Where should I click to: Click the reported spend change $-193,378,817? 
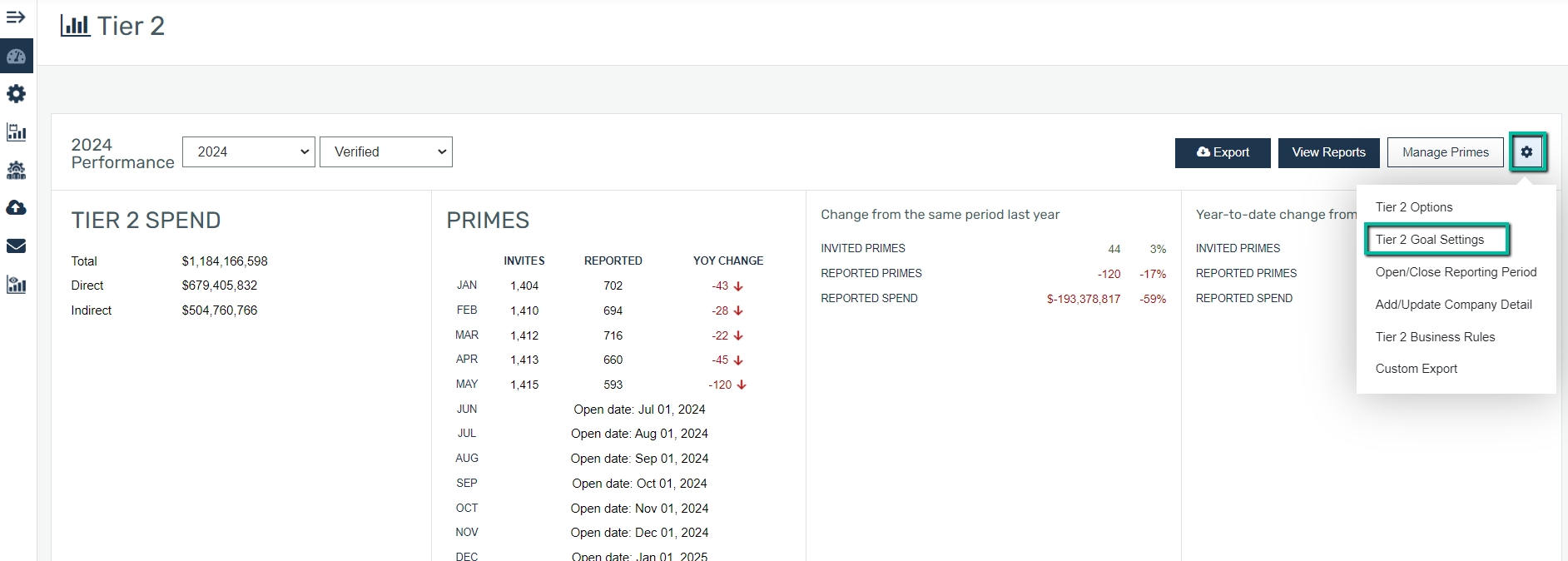[1084, 299]
